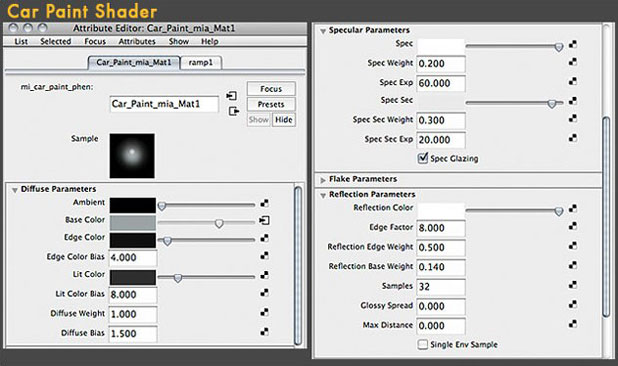This screenshot has width=618, height=366.
Task: Click the Lit Color slider handle
Action: pyautogui.click(x=178, y=278)
